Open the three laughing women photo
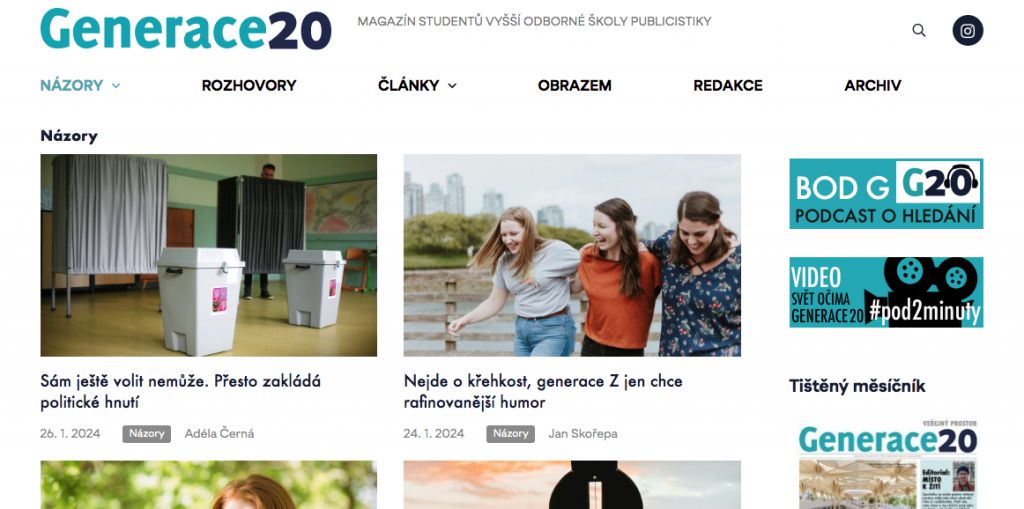This screenshot has height=509, width=1024. [572, 255]
